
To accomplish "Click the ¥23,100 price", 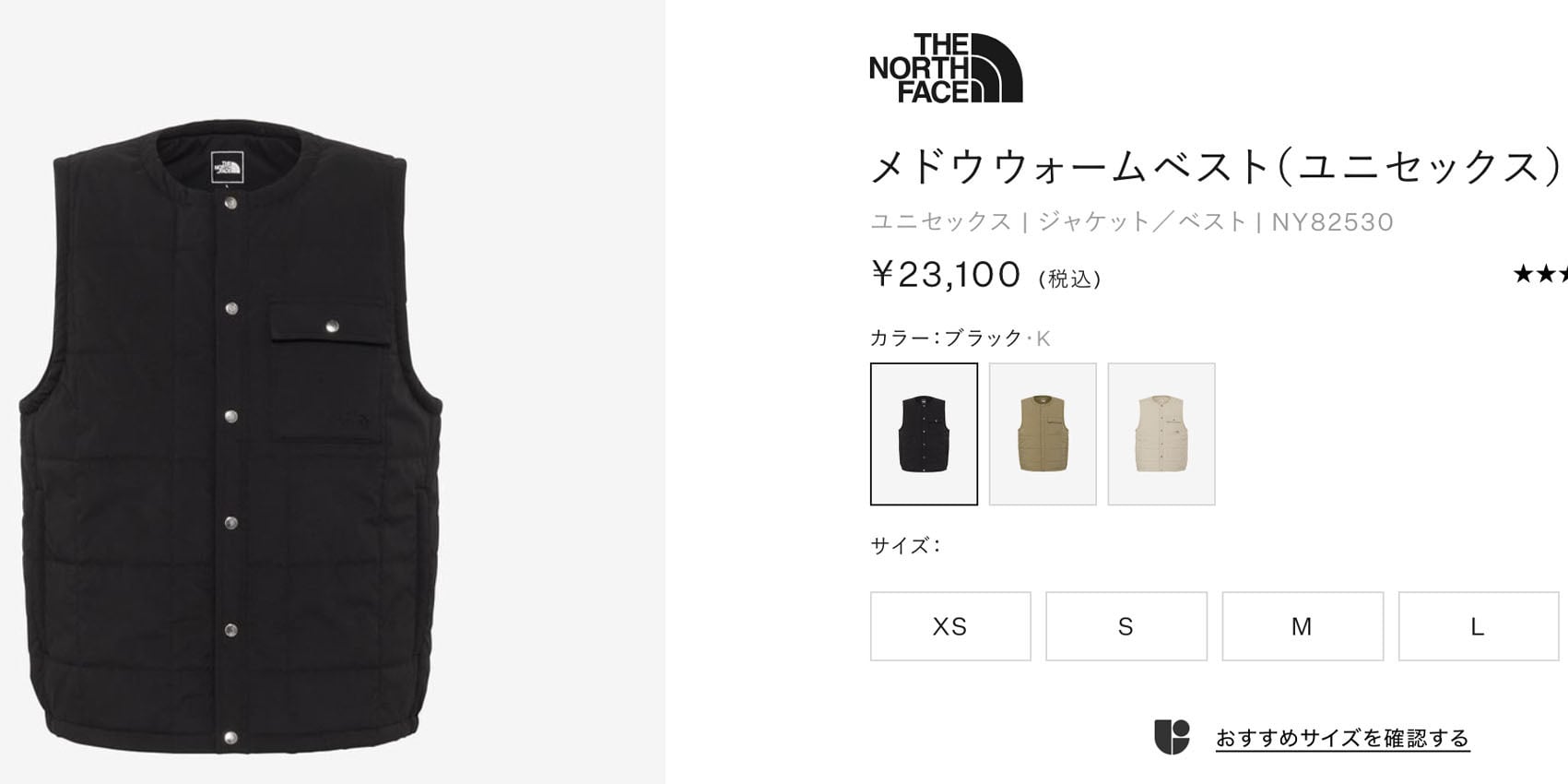I will (x=946, y=274).
